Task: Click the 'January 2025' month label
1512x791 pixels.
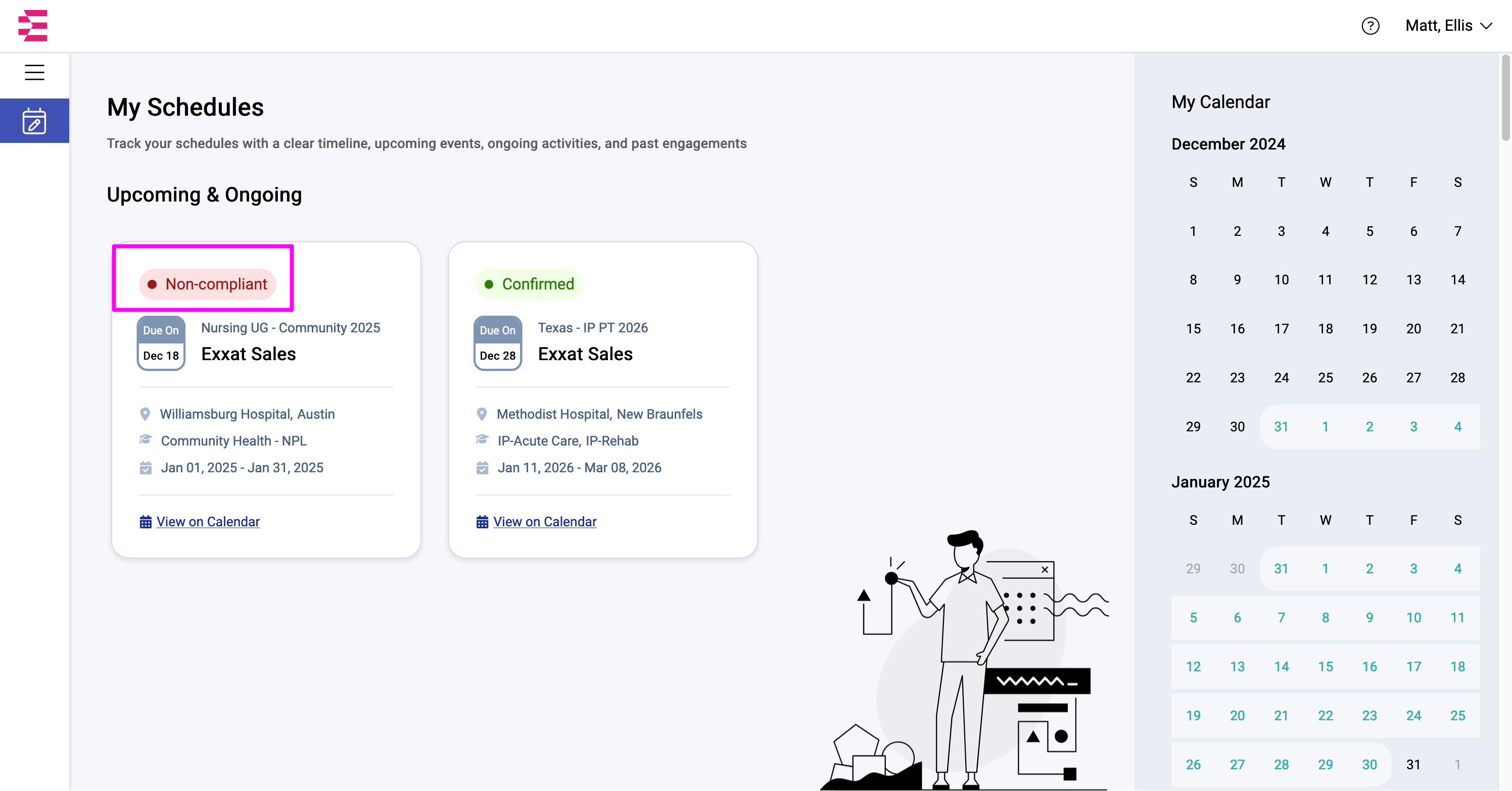Action: pyautogui.click(x=1221, y=482)
